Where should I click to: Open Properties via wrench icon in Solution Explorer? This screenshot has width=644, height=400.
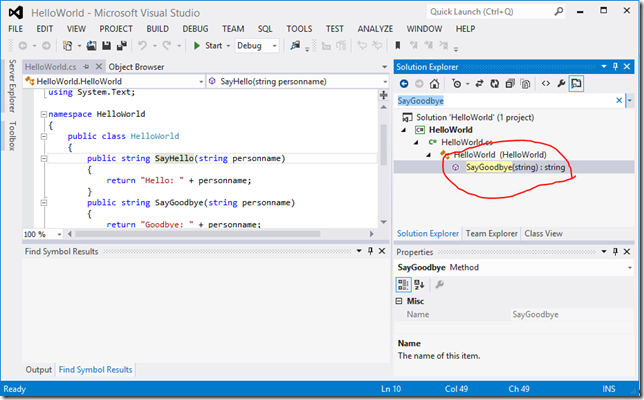[x=561, y=84]
